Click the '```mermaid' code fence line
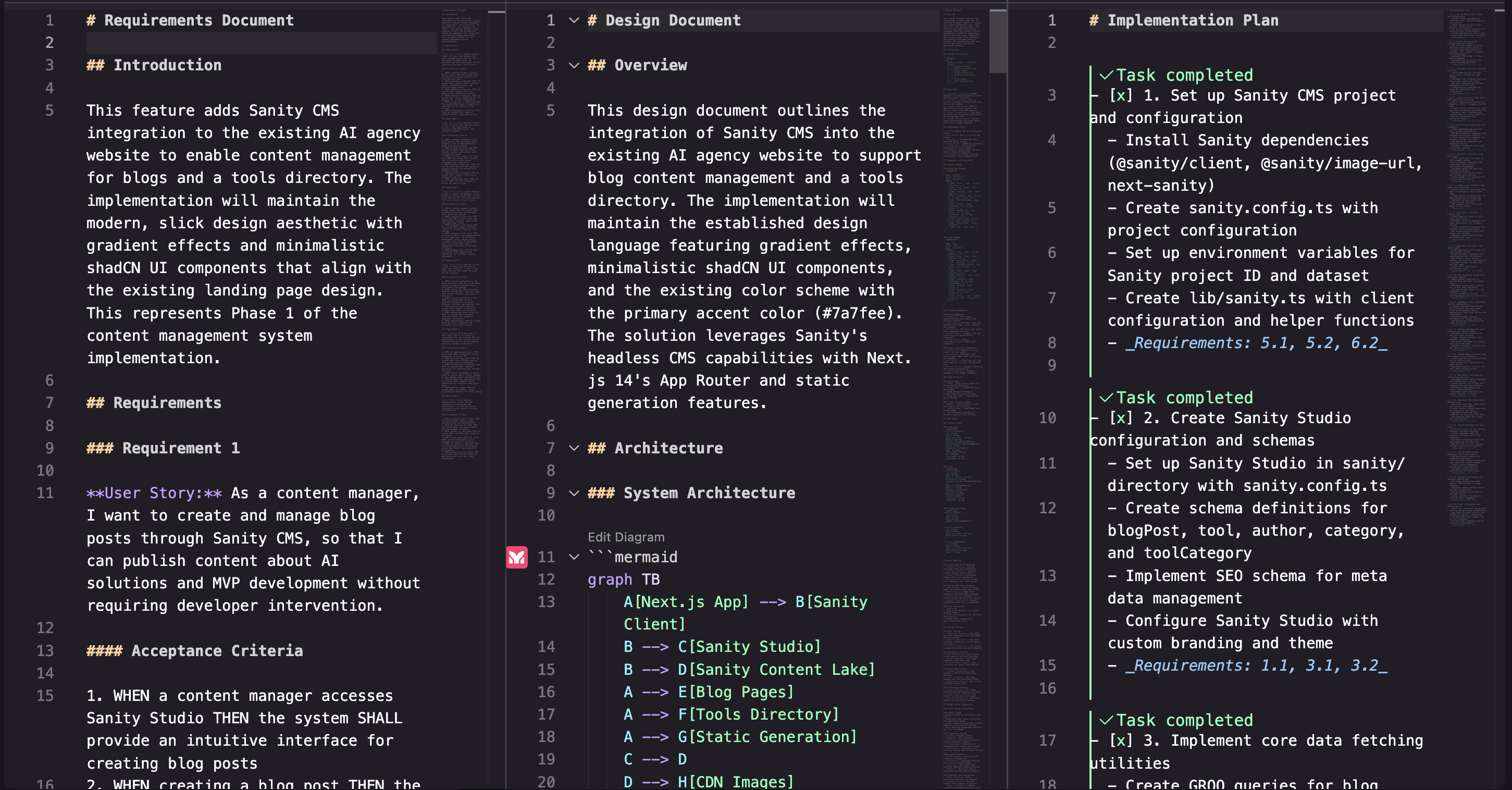1512x790 pixels. [633, 557]
